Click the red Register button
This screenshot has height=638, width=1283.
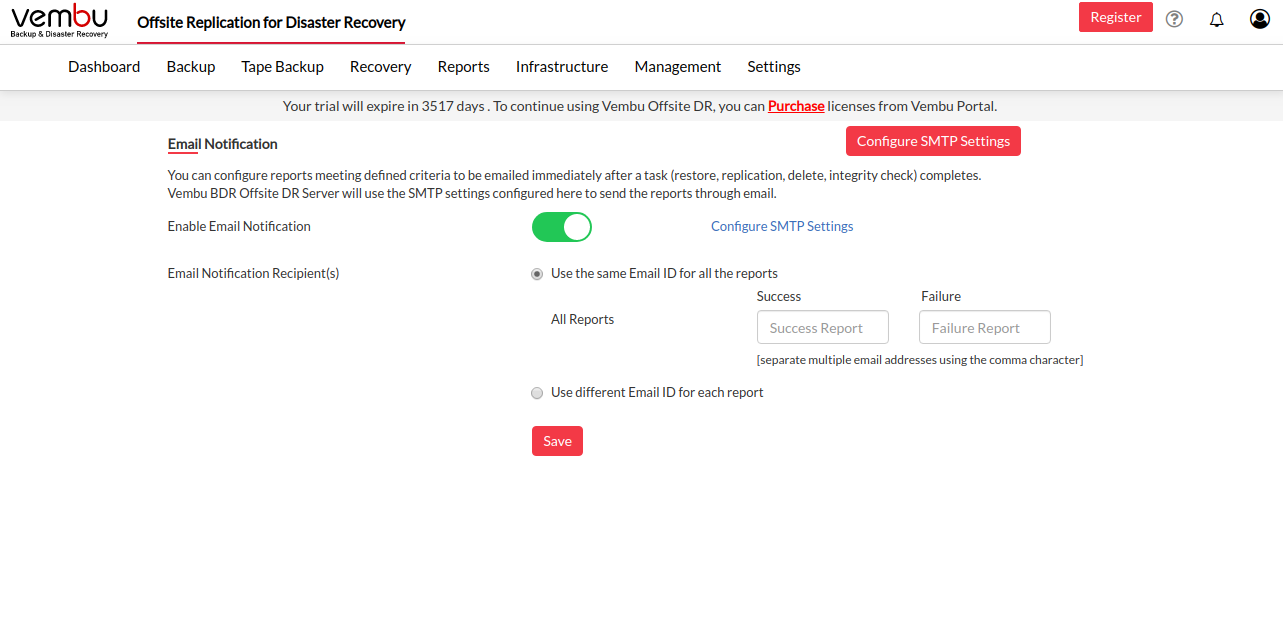(1116, 17)
